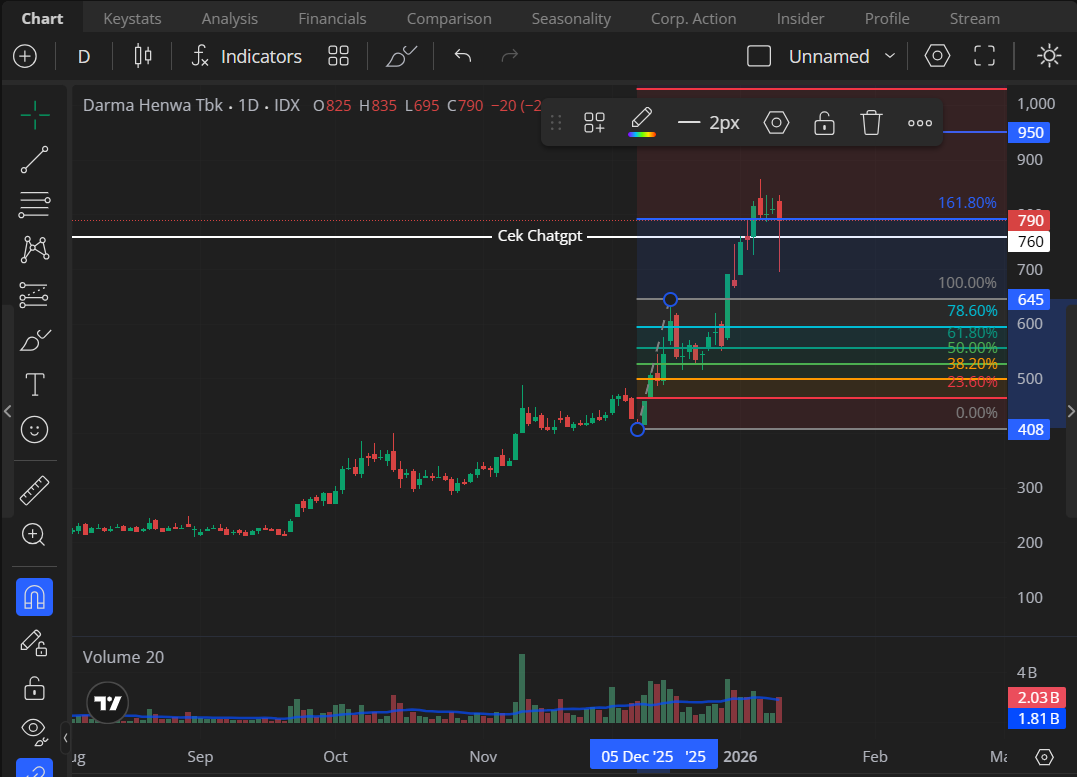Open the candlestick chart type selector
1077x777 pixels.
click(x=142, y=56)
